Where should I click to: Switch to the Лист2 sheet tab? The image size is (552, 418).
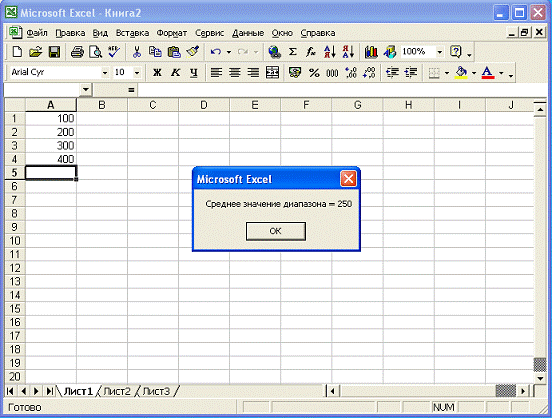(x=117, y=391)
